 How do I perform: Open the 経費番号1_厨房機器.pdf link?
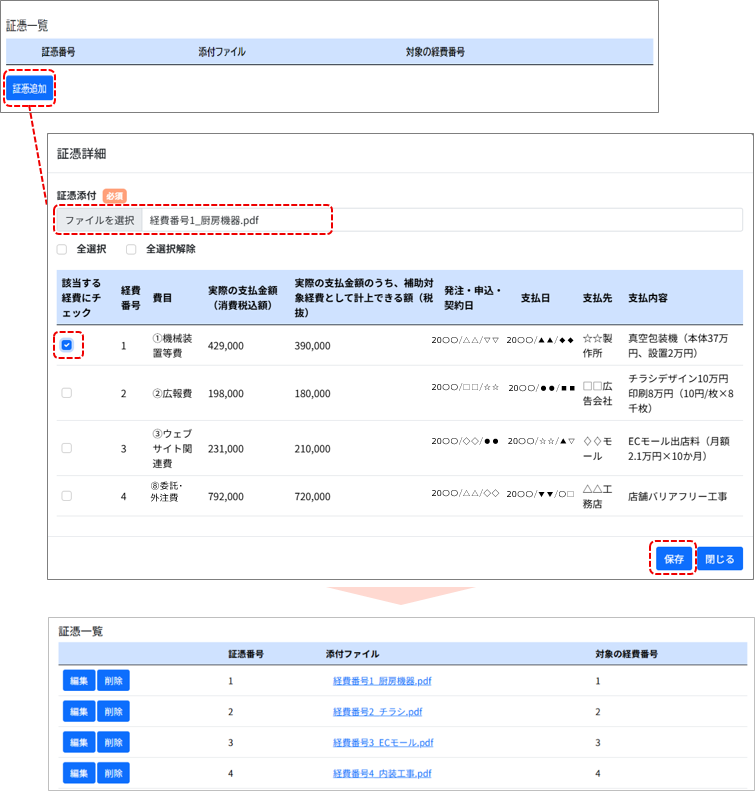click(381, 681)
